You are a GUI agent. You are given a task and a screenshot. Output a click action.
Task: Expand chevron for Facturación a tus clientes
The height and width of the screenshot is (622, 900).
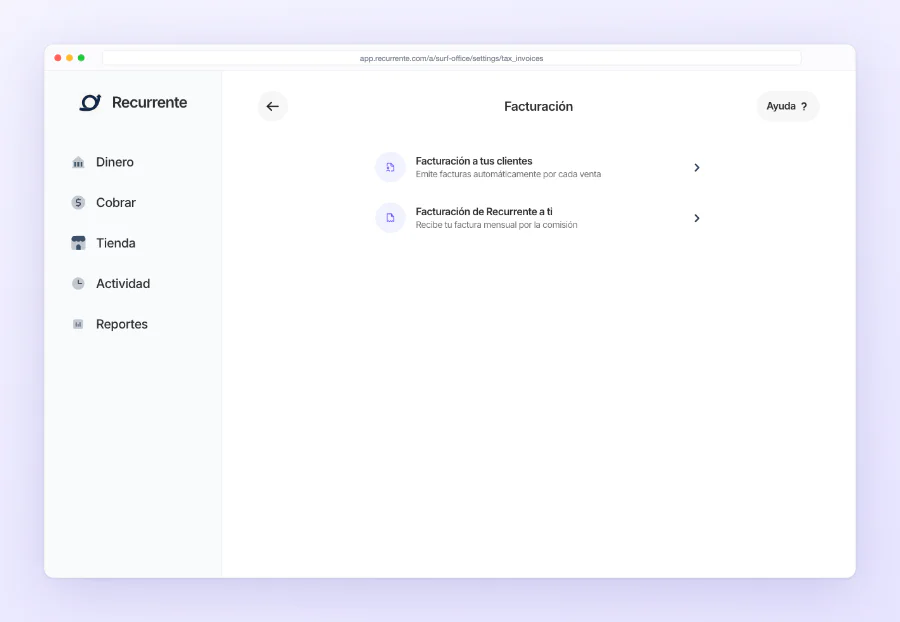tap(697, 168)
